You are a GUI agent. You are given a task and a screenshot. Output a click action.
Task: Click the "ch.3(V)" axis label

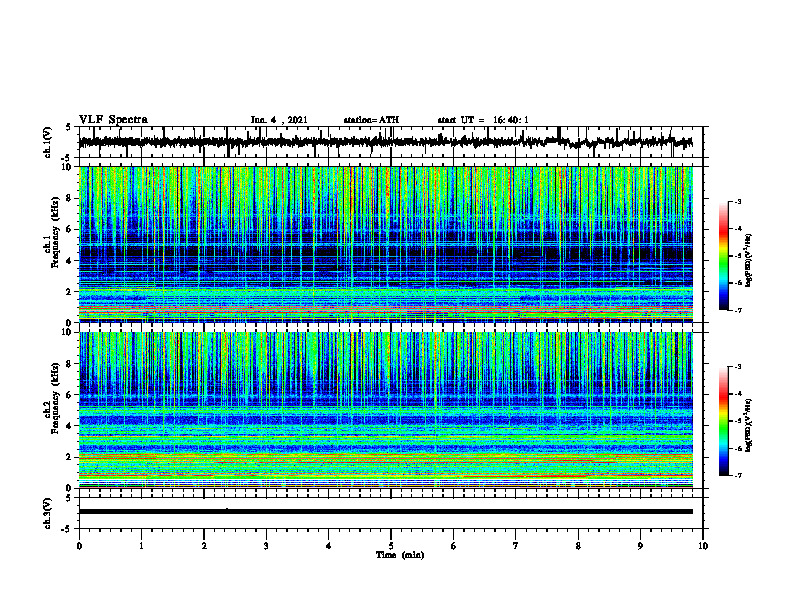tap(48, 513)
